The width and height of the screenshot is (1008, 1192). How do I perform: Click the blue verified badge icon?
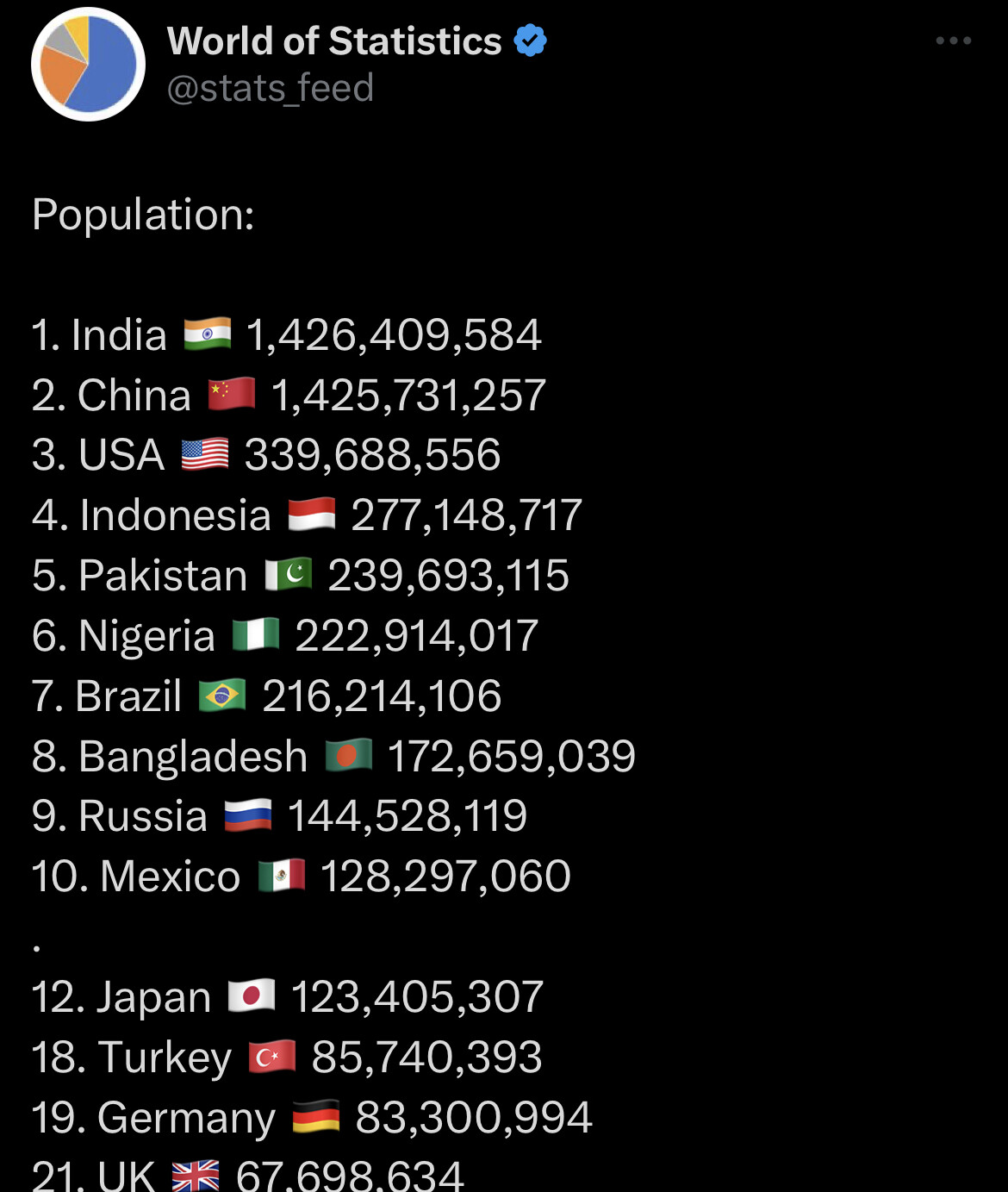[530, 41]
